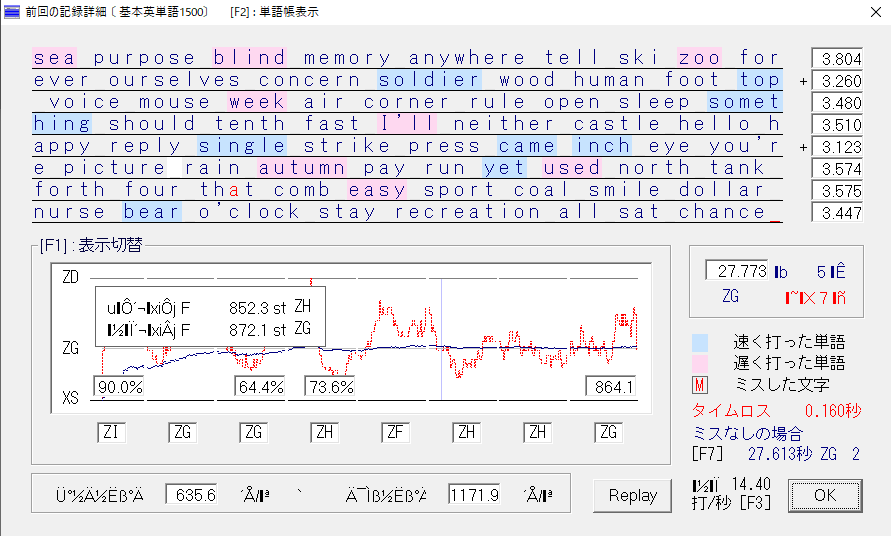This screenshot has width=891, height=536.
Task: Click the pink highlighted word blind
Action: pos(249,57)
